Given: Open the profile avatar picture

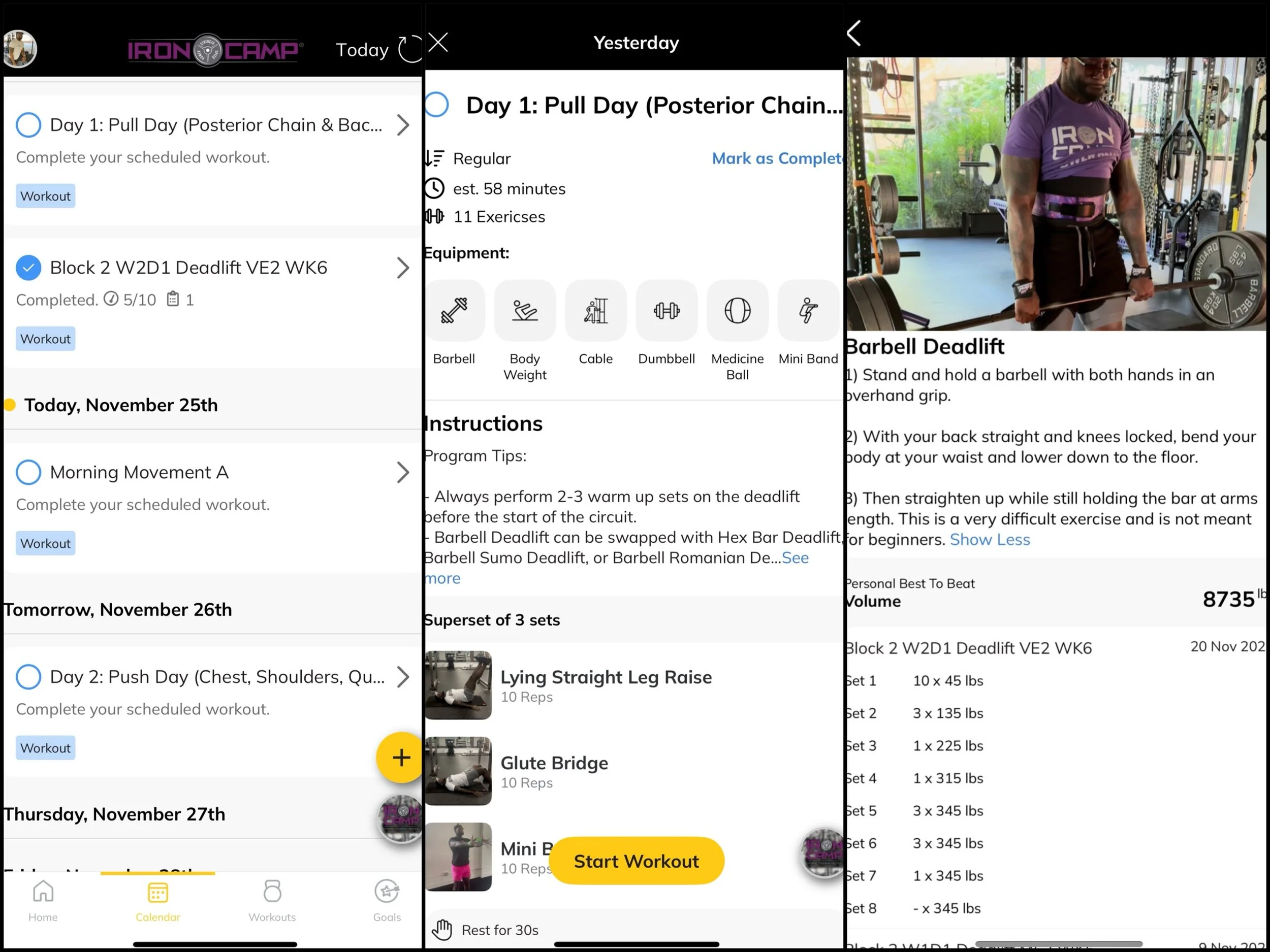Looking at the screenshot, I should pos(19,49).
